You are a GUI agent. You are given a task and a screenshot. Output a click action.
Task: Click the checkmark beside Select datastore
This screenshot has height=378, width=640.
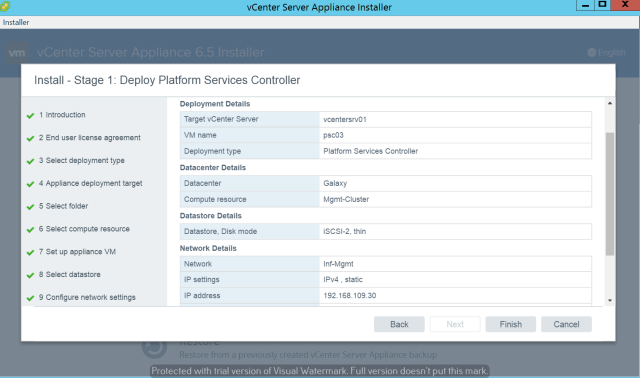[30, 275]
